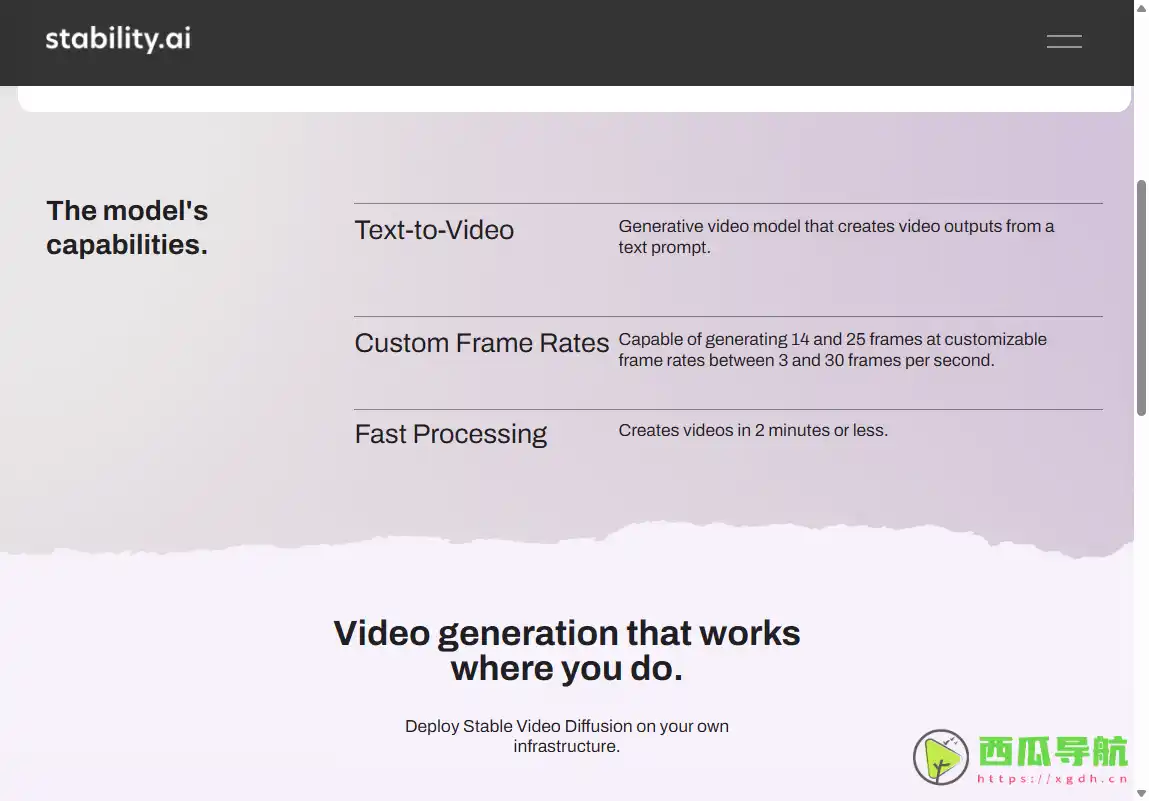Select the Fast Processing heading
Image resolution: width=1149 pixels, height=801 pixels.
tap(450, 434)
